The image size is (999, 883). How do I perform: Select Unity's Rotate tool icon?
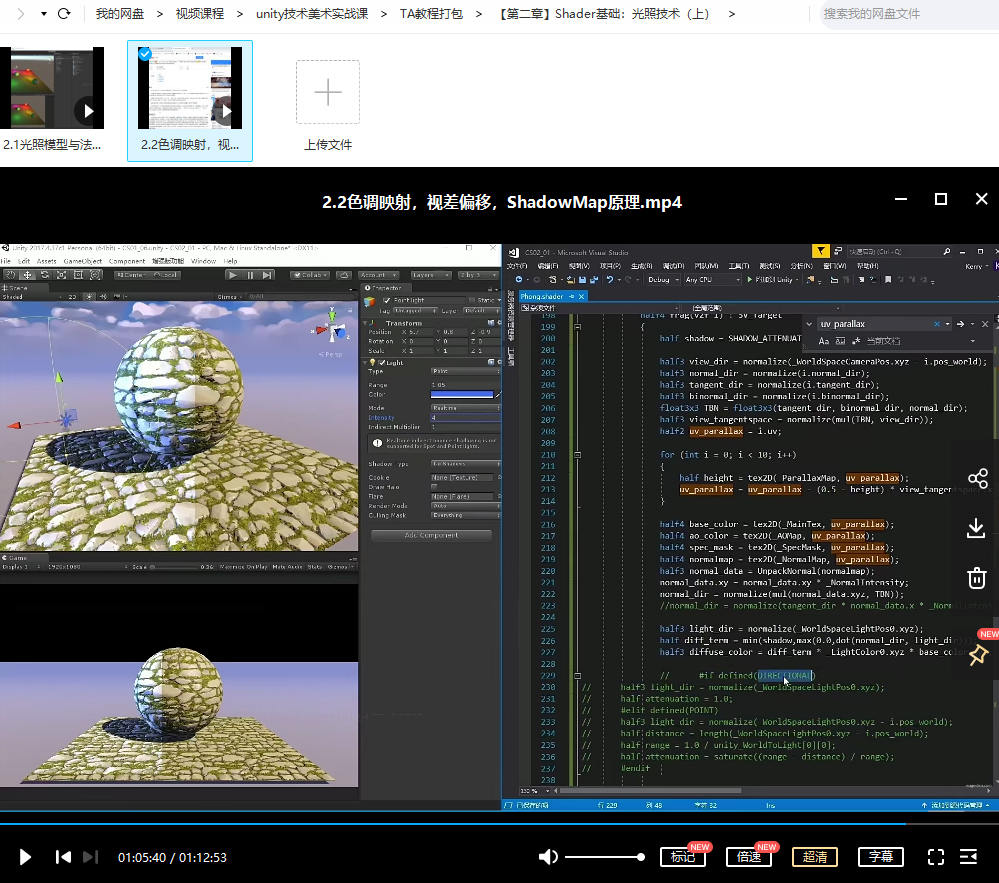45,275
